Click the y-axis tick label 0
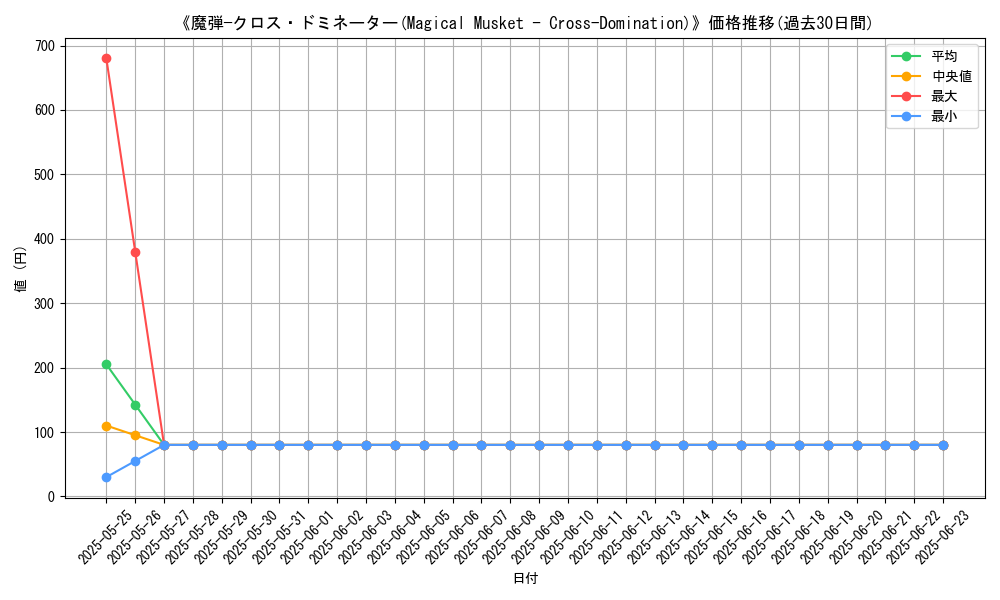The height and width of the screenshot is (600, 1000). [x=52, y=497]
